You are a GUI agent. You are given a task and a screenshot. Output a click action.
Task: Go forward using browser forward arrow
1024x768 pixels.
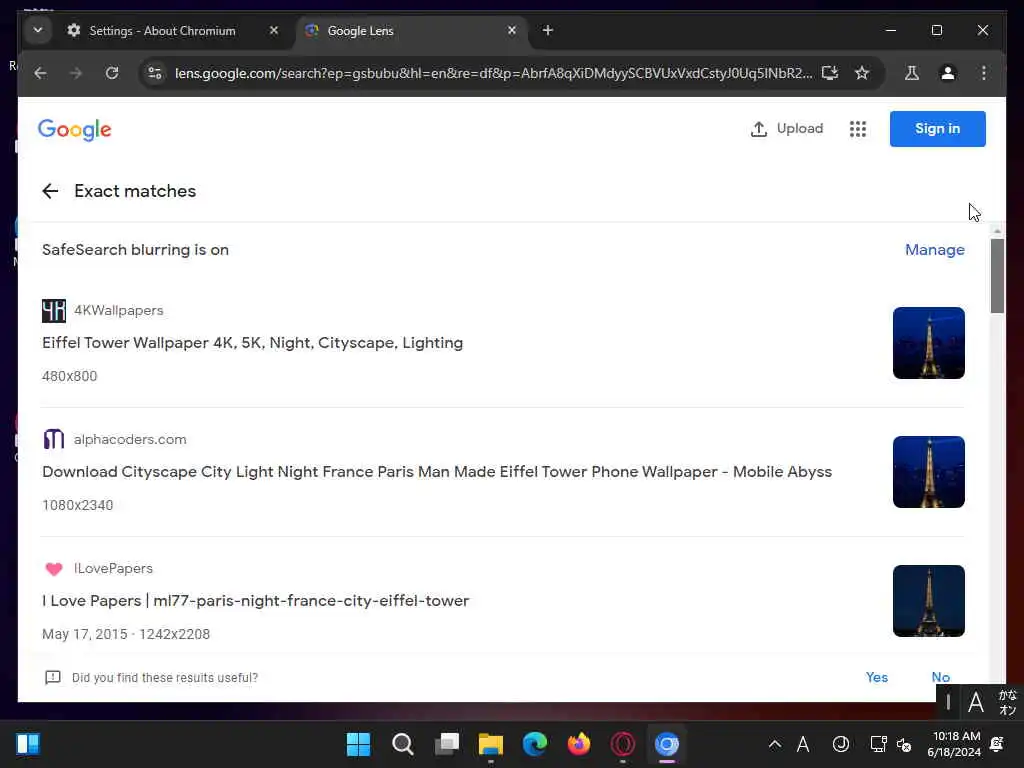(x=76, y=73)
